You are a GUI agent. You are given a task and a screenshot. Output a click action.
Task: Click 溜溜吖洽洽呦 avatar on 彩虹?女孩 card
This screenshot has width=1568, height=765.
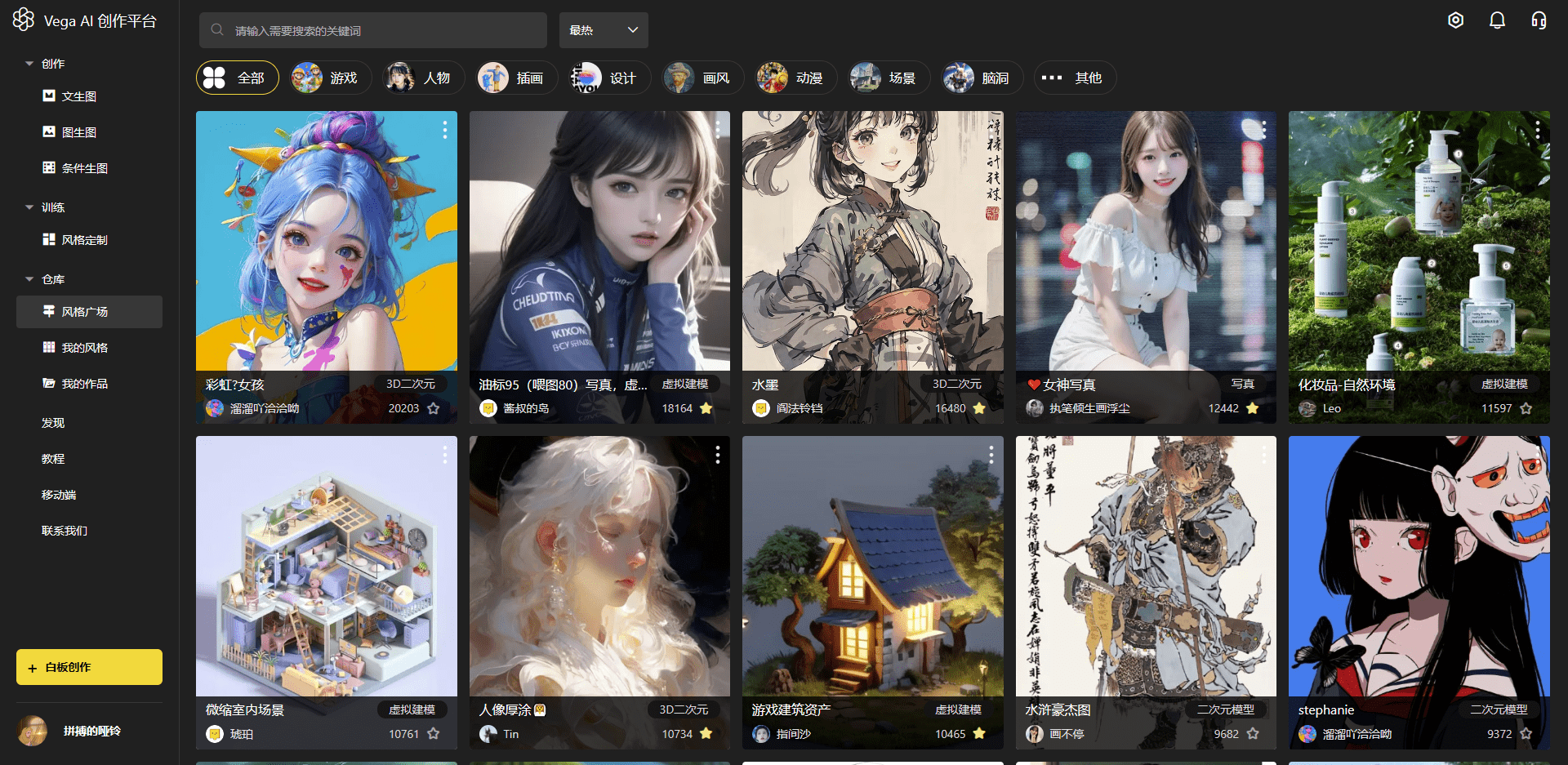tap(215, 408)
